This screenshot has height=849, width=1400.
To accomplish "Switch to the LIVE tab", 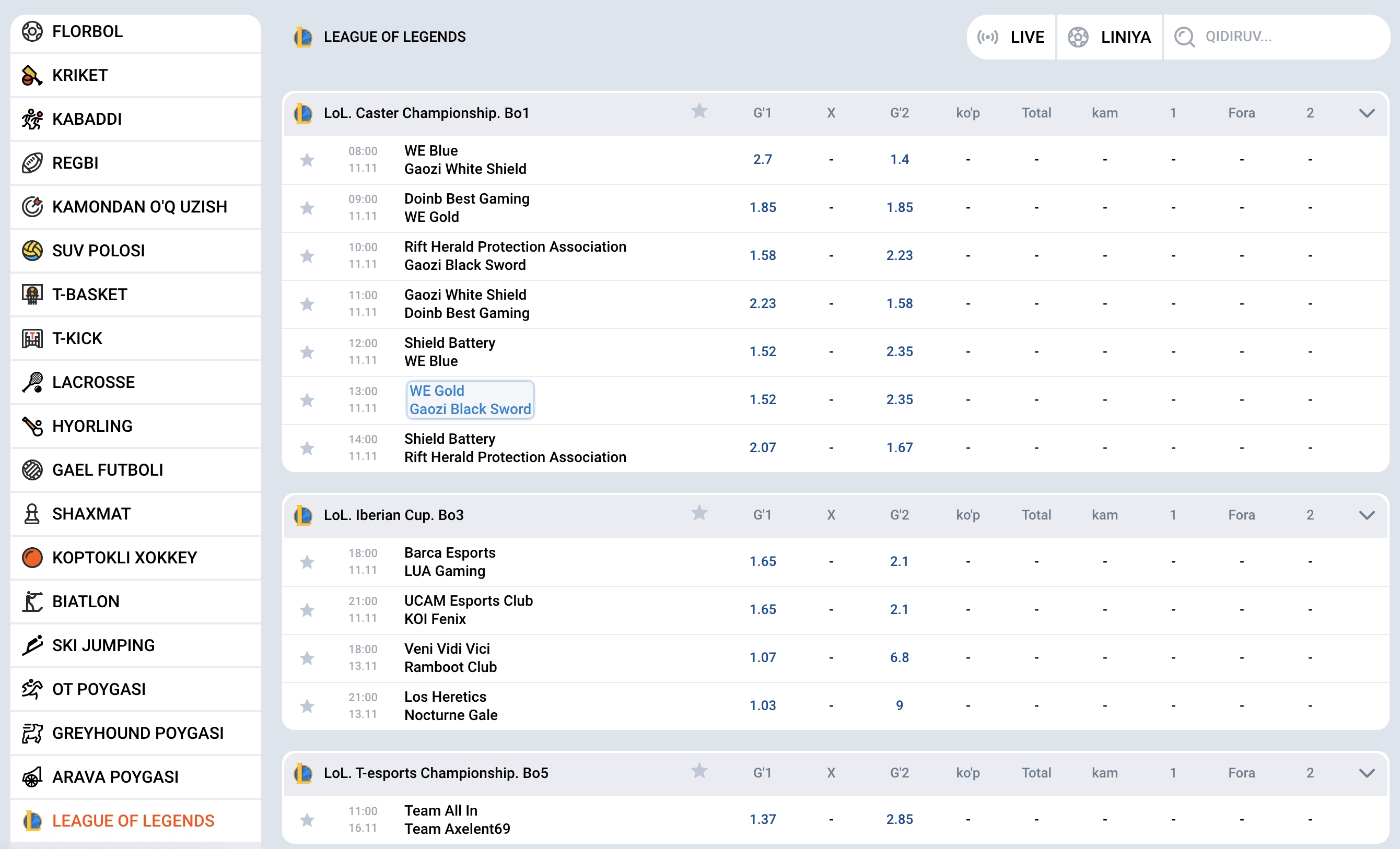I will (x=1011, y=38).
